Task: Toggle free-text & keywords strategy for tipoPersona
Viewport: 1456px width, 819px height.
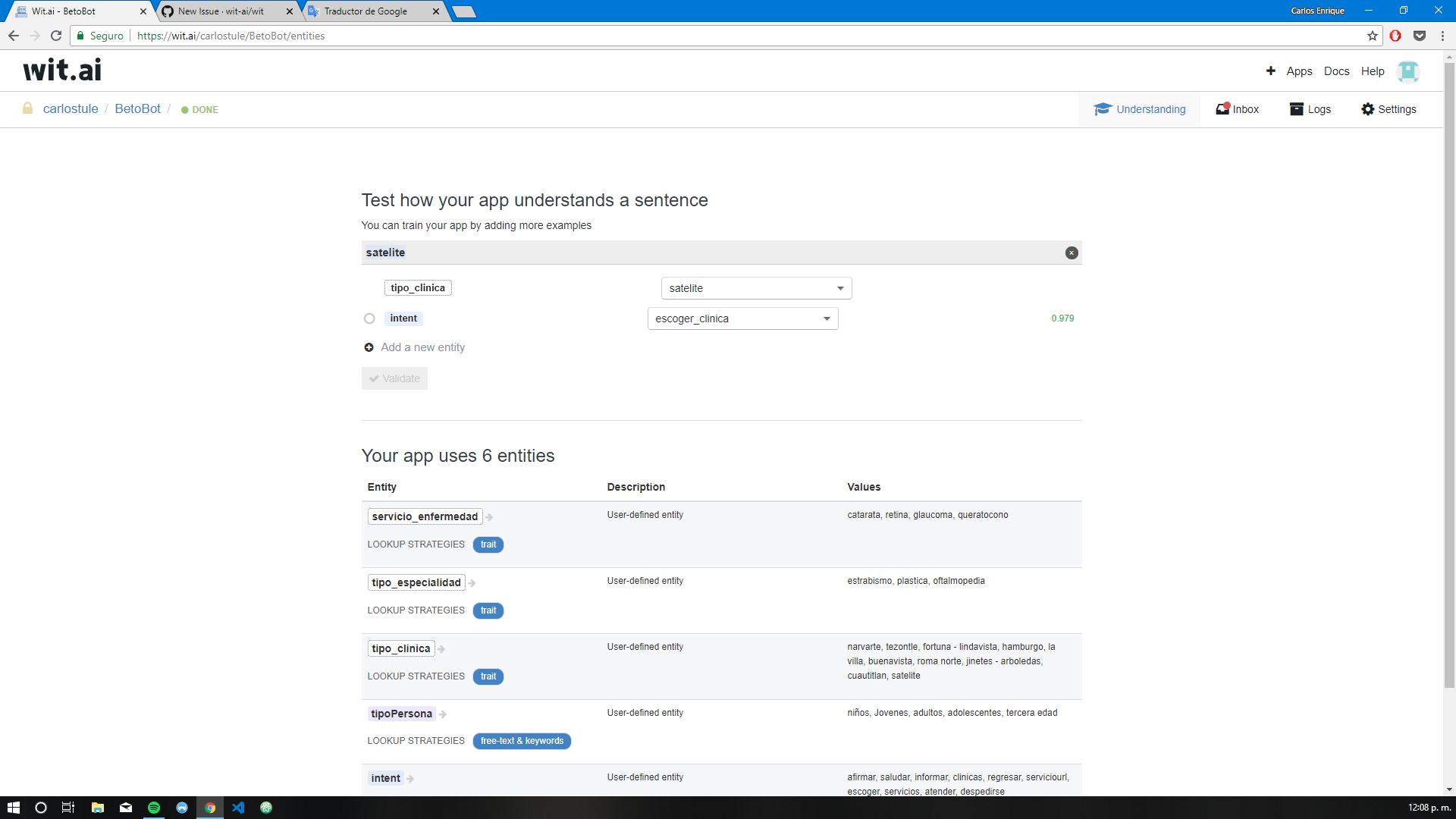Action: 522,741
